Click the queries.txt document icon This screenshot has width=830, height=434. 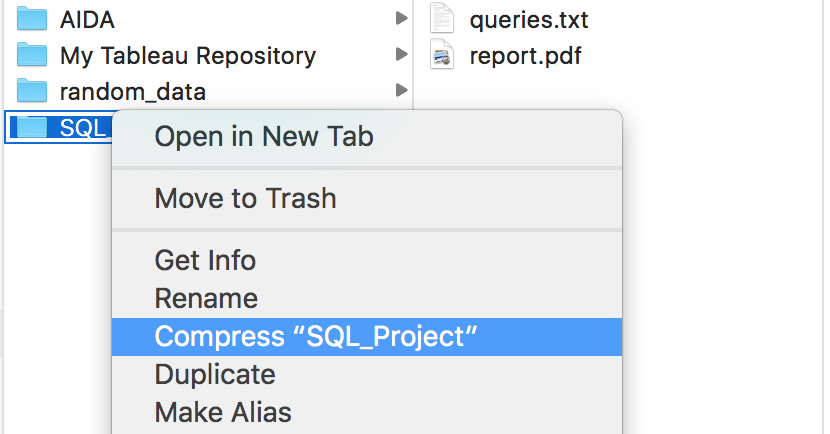[442, 18]
